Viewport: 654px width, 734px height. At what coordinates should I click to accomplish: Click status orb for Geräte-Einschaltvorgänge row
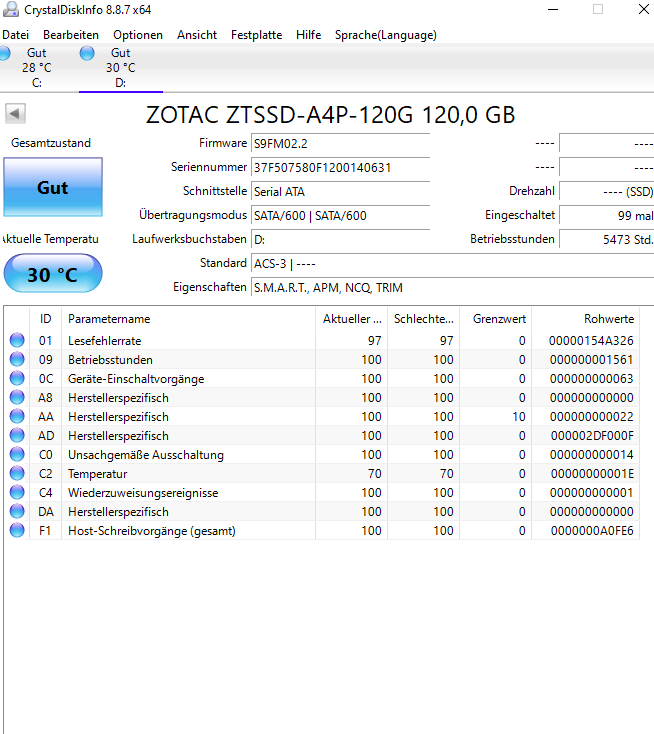click(17, 378)
